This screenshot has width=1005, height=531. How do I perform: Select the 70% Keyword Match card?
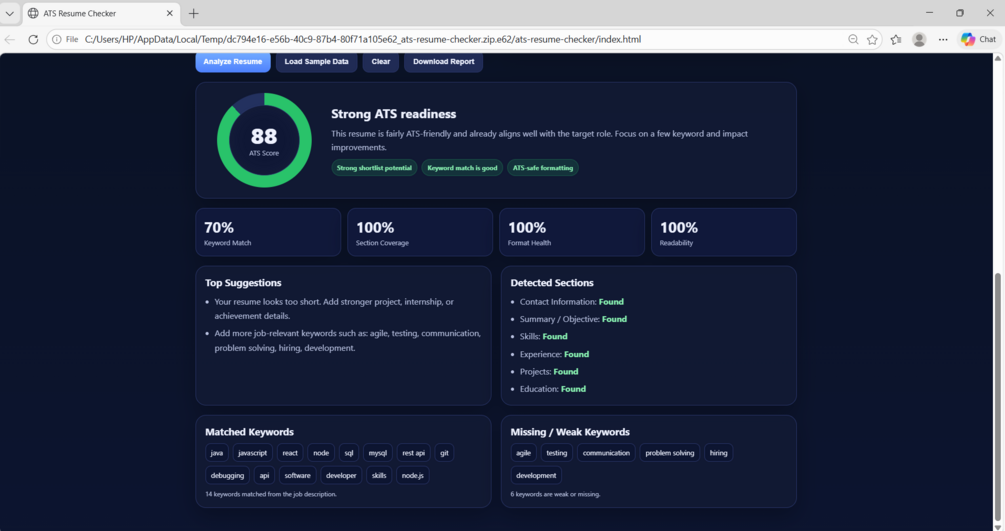tap(268, 232)
